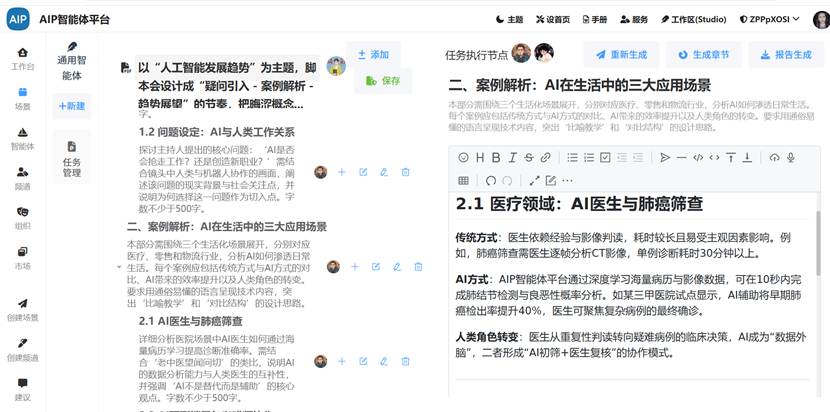Viewport: 830px width, 412px height.
Task: Delete section 二、案例解析 with trash icon
Action: 418,267
